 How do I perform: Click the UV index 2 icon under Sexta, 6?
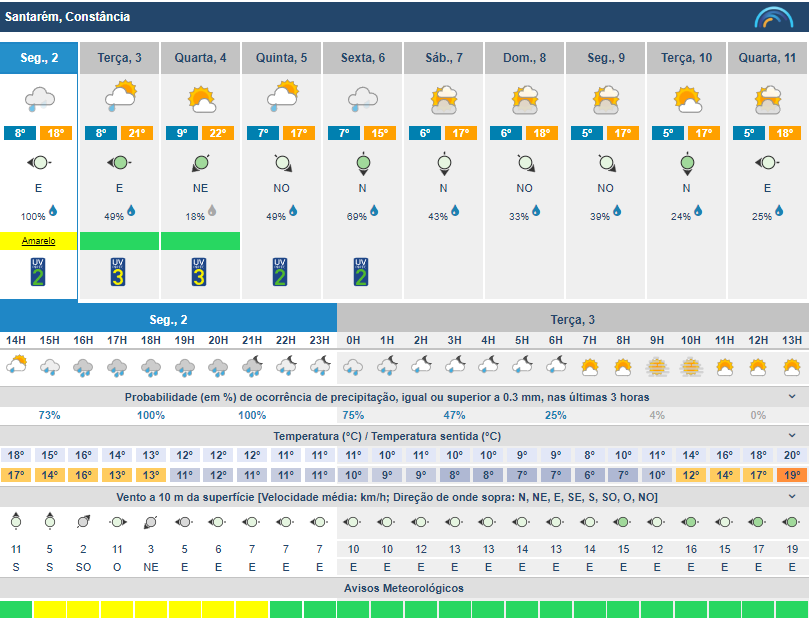362,271
